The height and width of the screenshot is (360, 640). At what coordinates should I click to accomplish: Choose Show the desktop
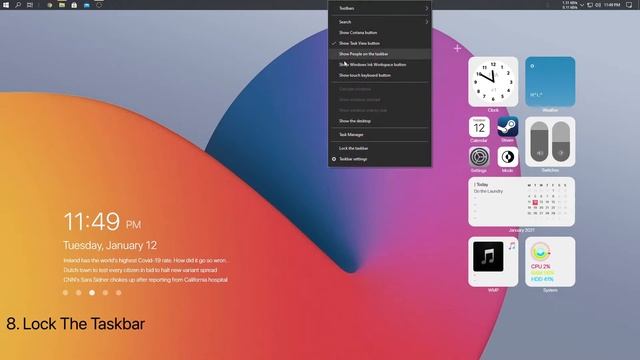(x=380, y=121)
